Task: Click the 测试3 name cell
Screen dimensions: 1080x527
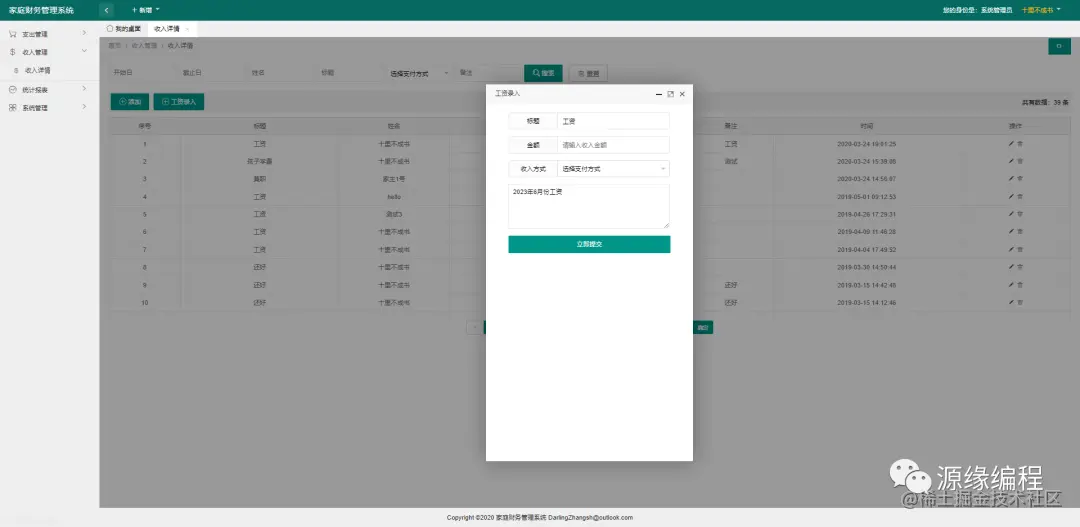Action: click(x=394, y=214)
